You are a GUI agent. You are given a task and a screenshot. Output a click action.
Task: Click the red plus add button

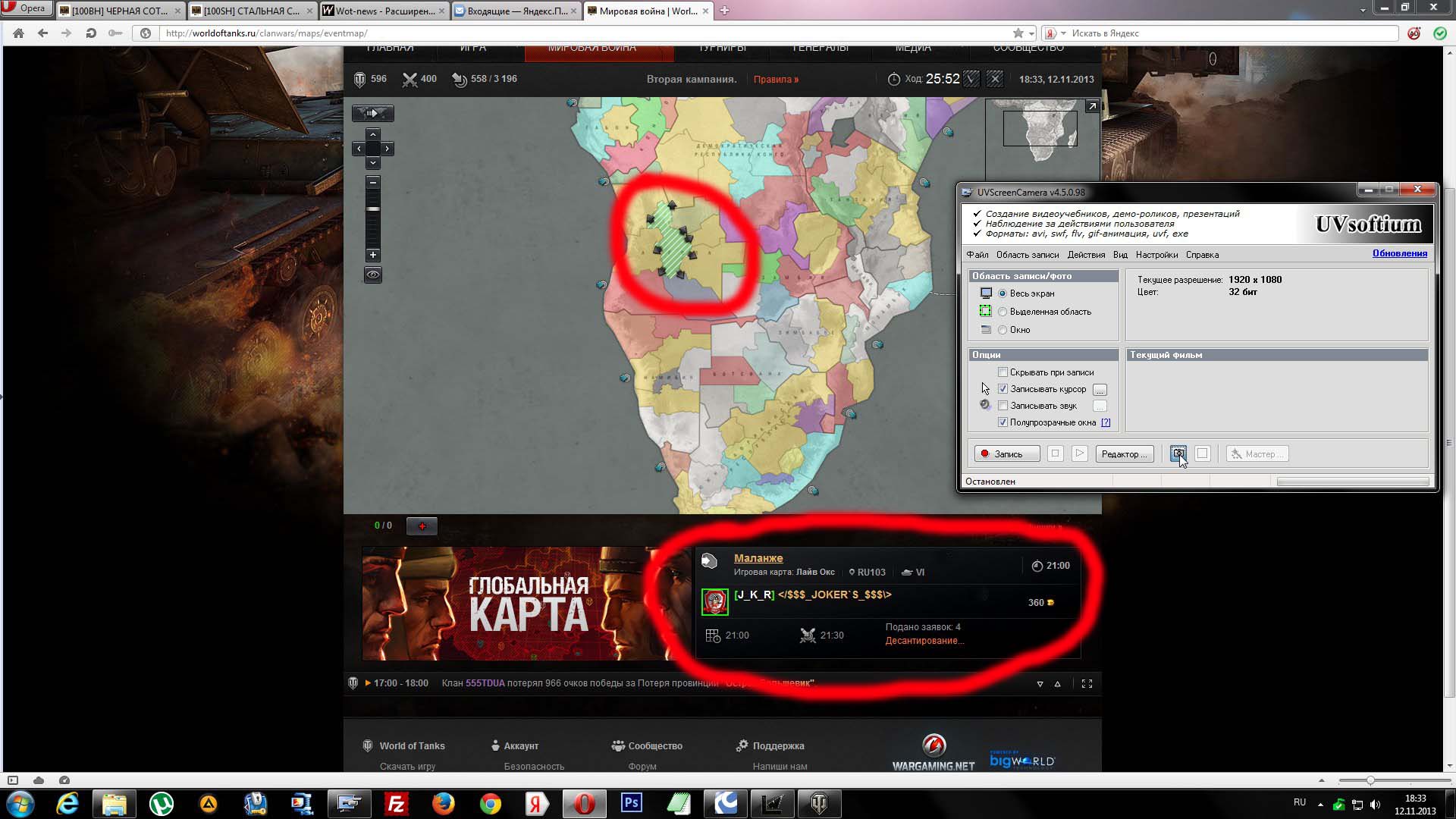click(x=422, y=526)
